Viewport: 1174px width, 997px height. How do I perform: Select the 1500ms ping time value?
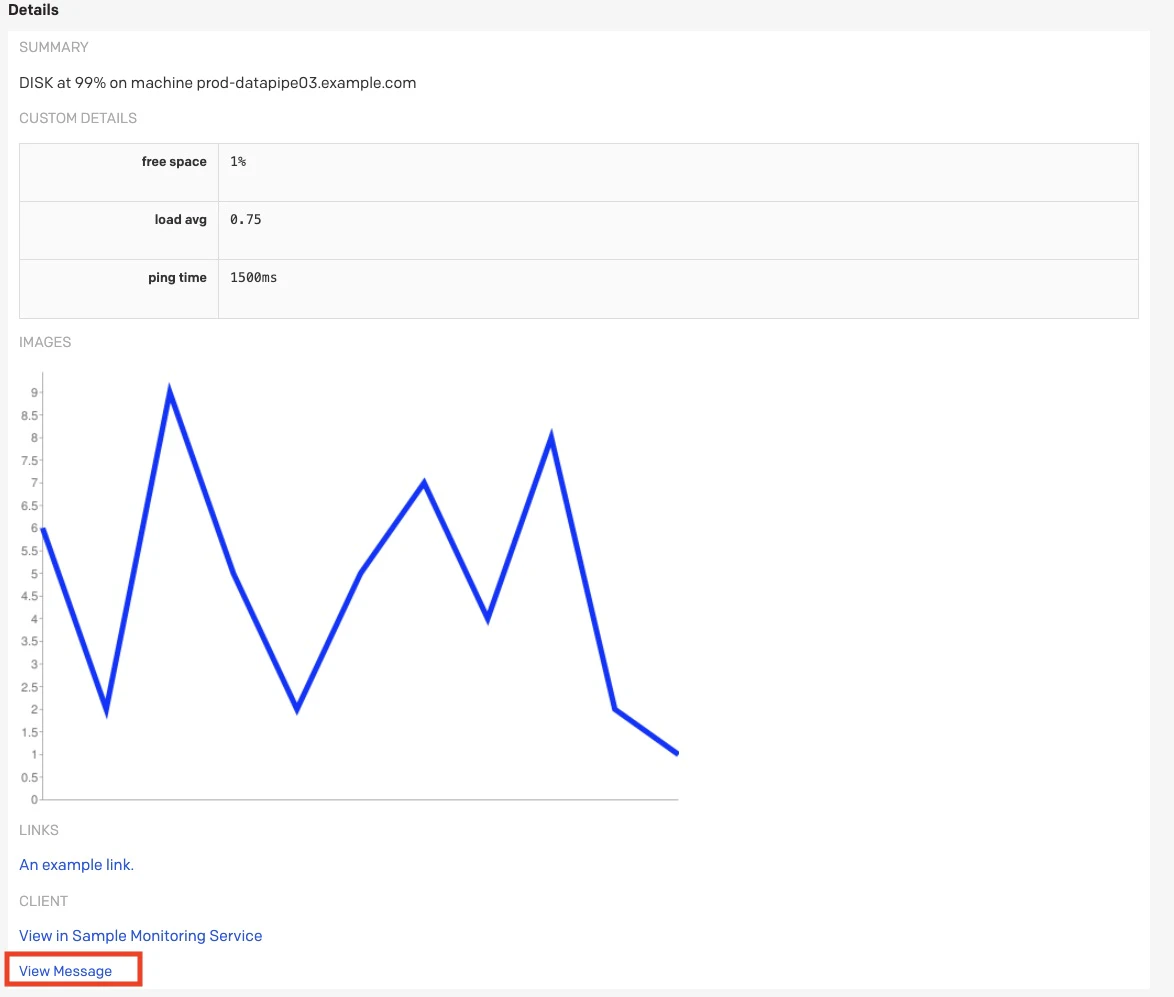pyautogui.click(x=253, y=278)
